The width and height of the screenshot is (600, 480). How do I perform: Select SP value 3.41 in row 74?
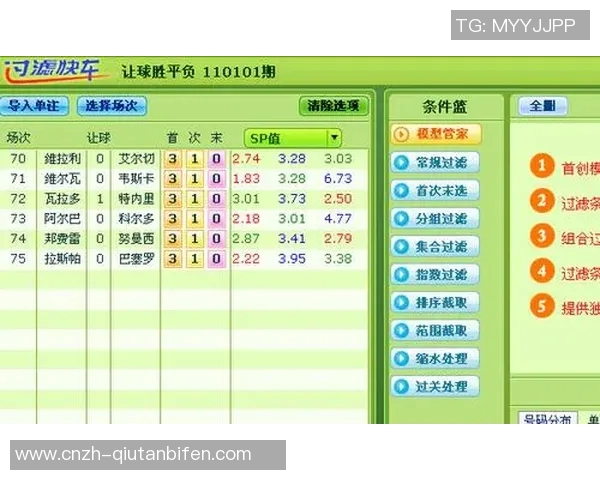(292, 238)
